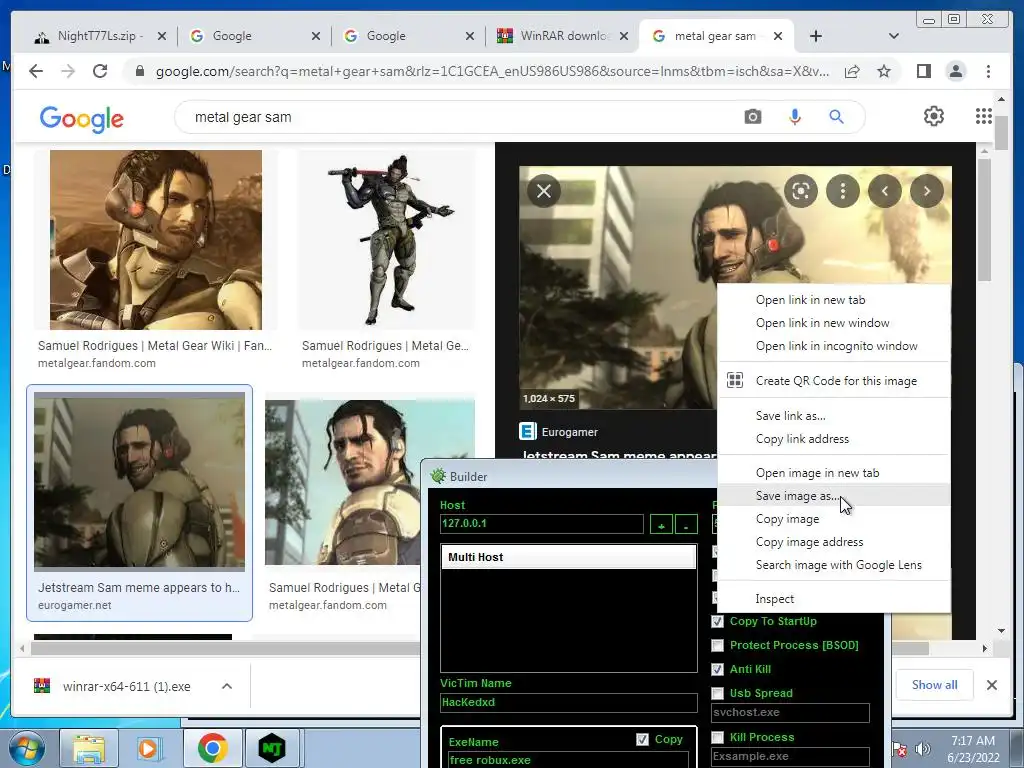Screen dimensions: 1024x768
Task: Click the page vertical scrollbar thumb
Action: pos(1000,131)
